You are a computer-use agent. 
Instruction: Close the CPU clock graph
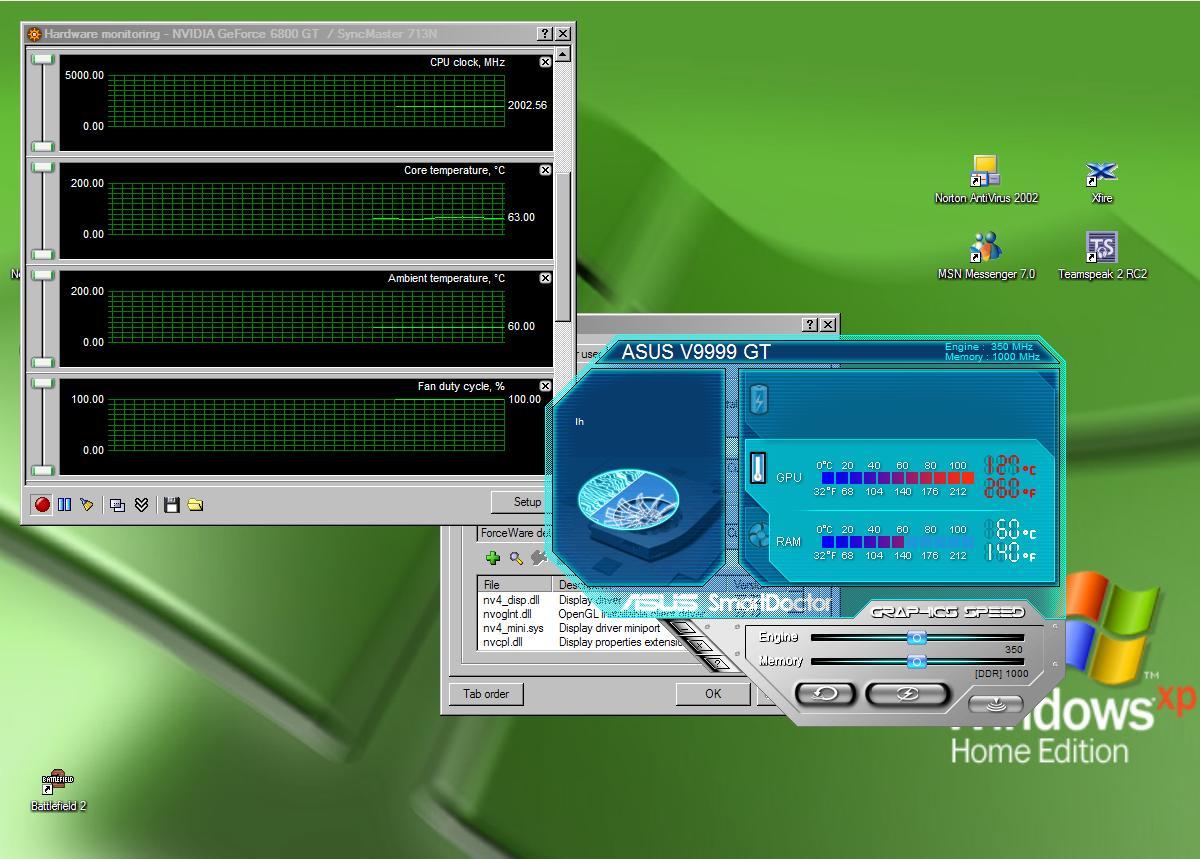[545, 62]
